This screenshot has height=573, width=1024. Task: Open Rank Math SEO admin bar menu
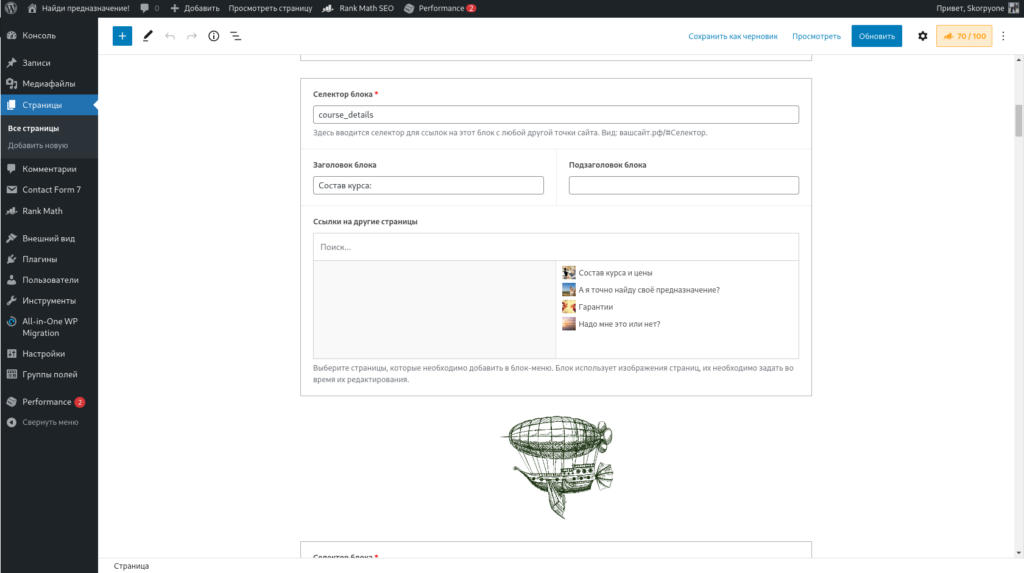(358, 8)
